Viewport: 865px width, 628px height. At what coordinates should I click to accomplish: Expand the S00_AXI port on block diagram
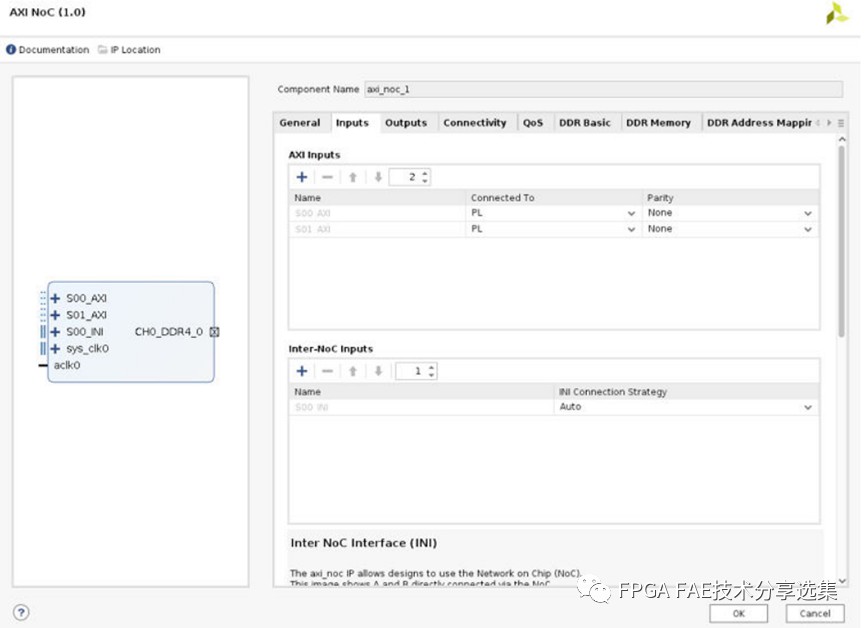[55, 299]
